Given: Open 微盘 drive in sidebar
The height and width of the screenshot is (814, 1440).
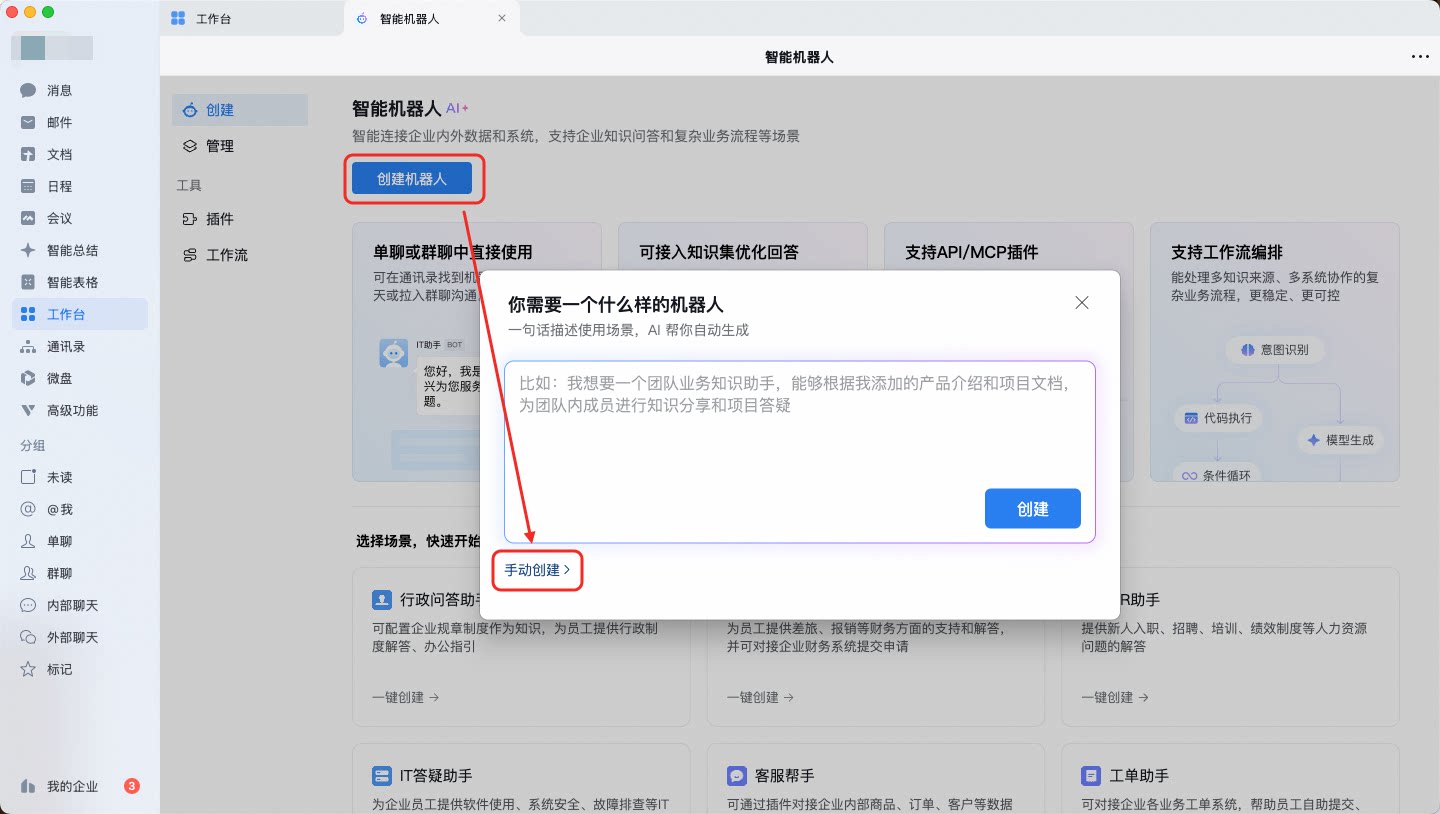Looking at the screenshot, I should 59,378.
